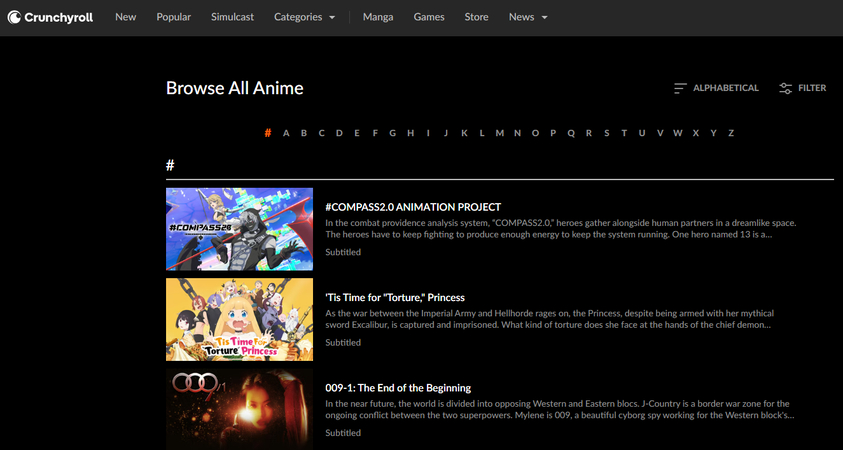Open 009-1 The End of the Beginning thumbnail
Screen dimensions: 843x450
239,409
